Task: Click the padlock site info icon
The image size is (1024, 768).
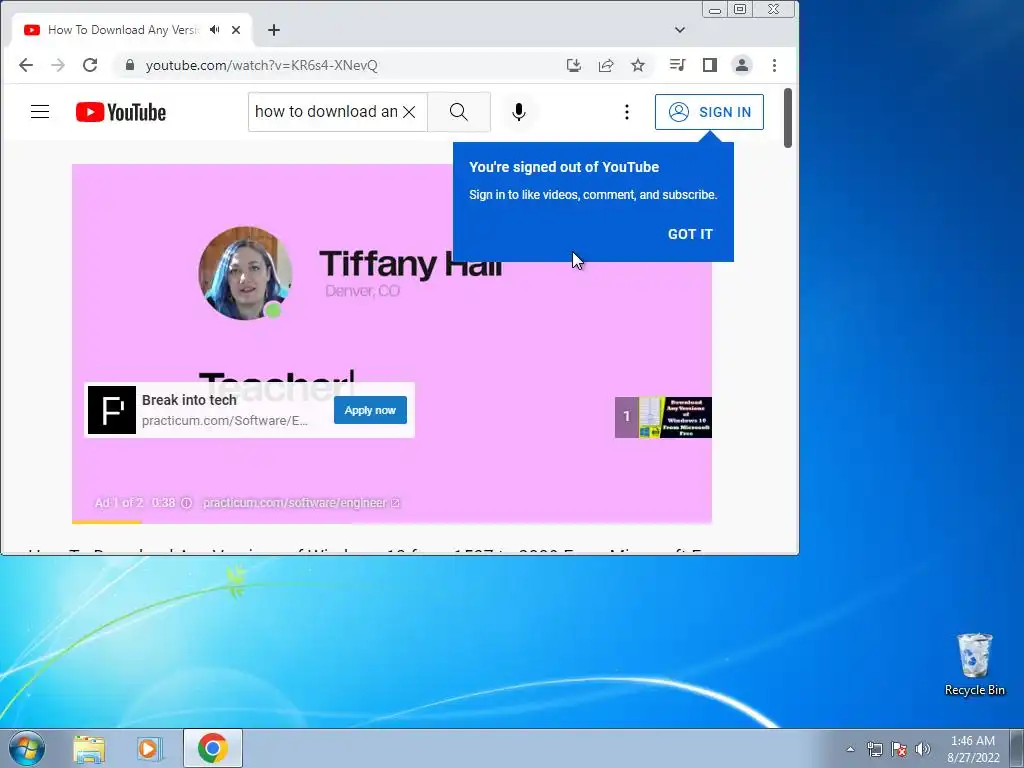Action: coord(129,65)
